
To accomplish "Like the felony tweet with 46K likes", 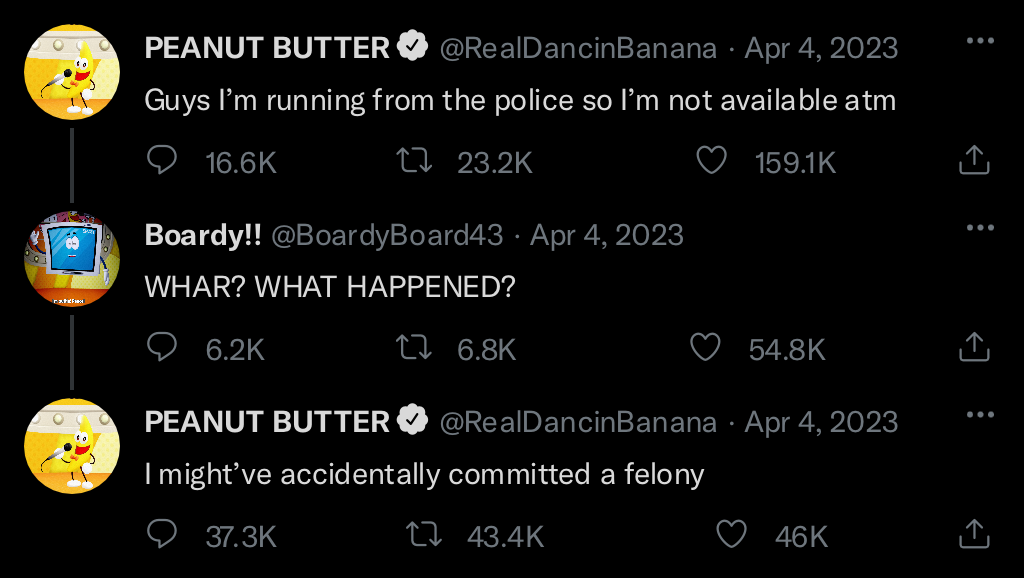I will (x=731, y=534).
